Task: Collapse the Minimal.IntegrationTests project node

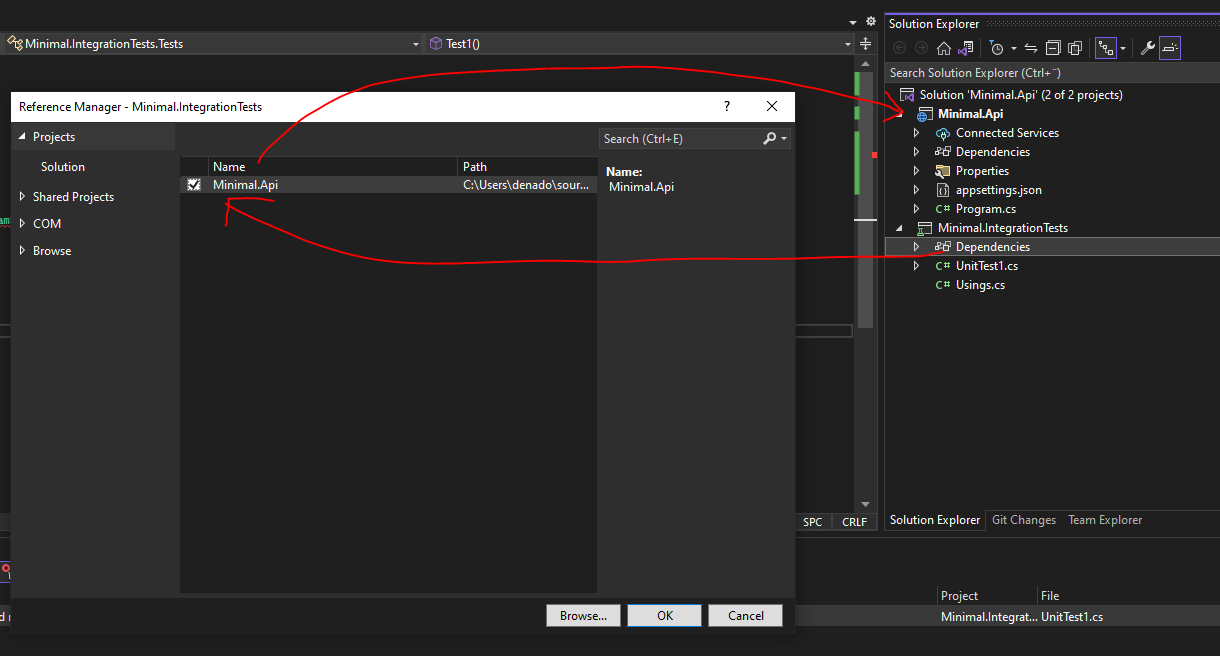Action: tap(899, 228)
